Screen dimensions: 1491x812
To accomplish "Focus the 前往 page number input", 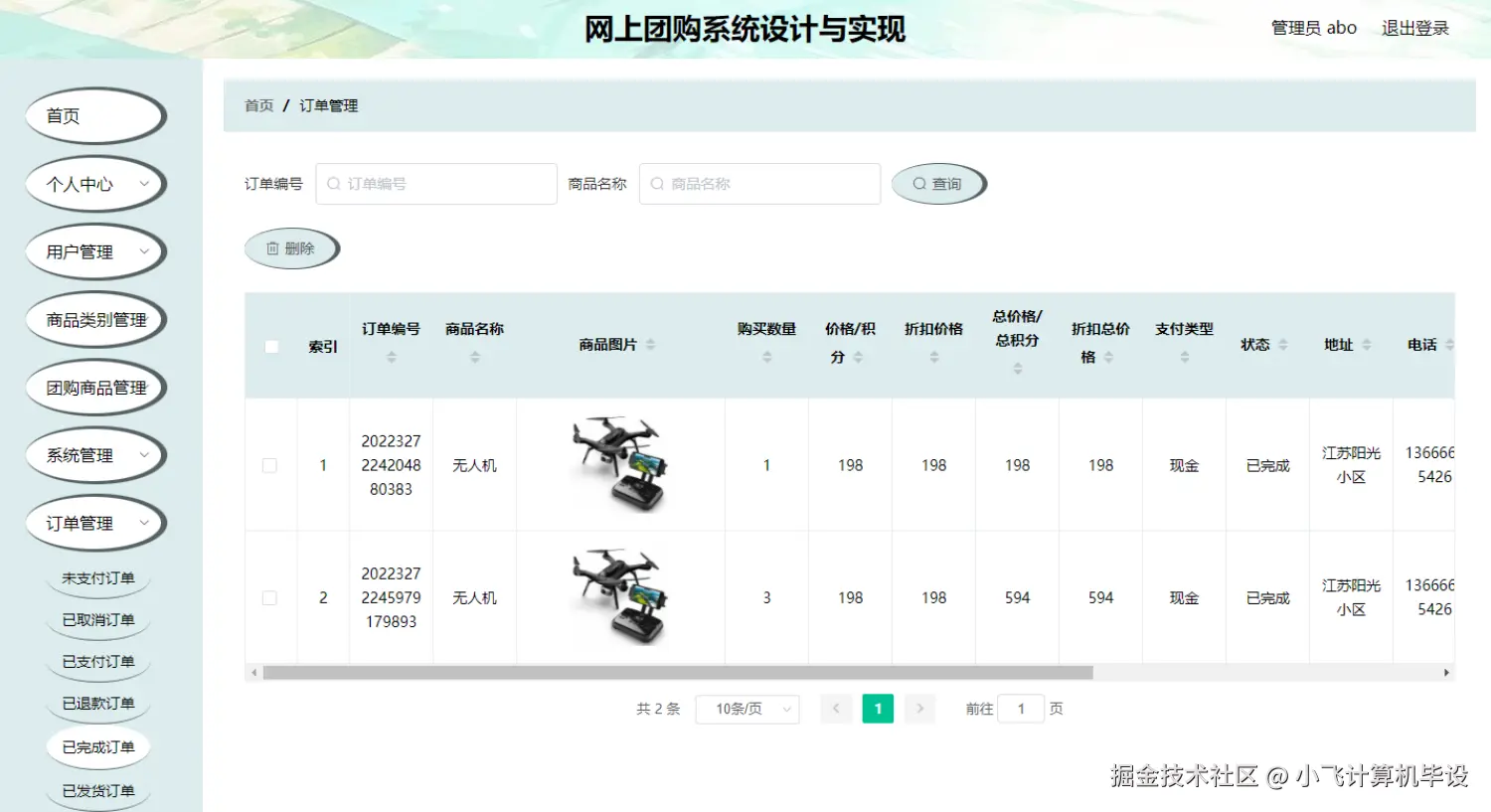I will 1021,709.
